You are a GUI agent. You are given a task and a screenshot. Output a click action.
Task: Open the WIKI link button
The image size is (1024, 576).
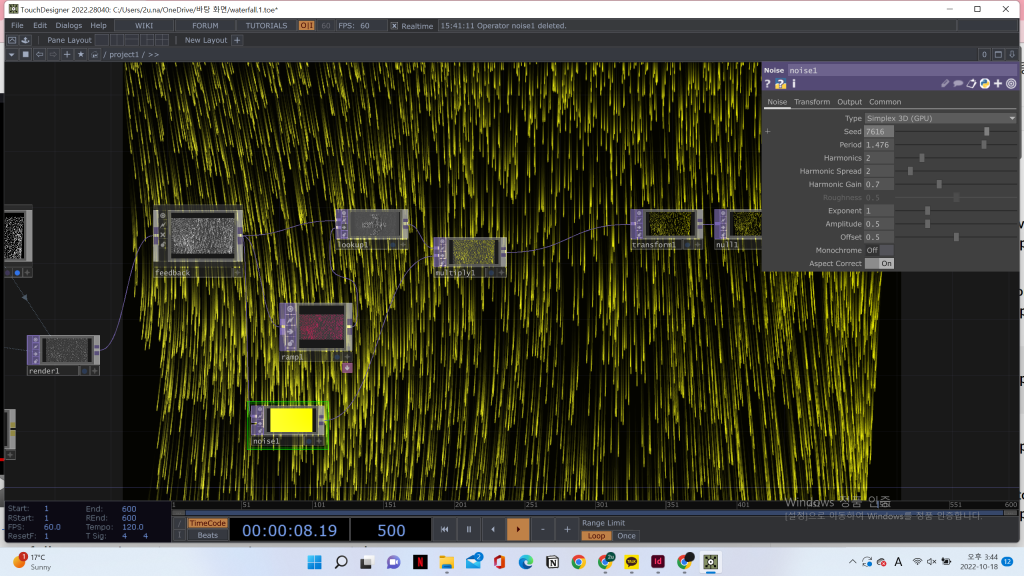(x=144, y=25)
